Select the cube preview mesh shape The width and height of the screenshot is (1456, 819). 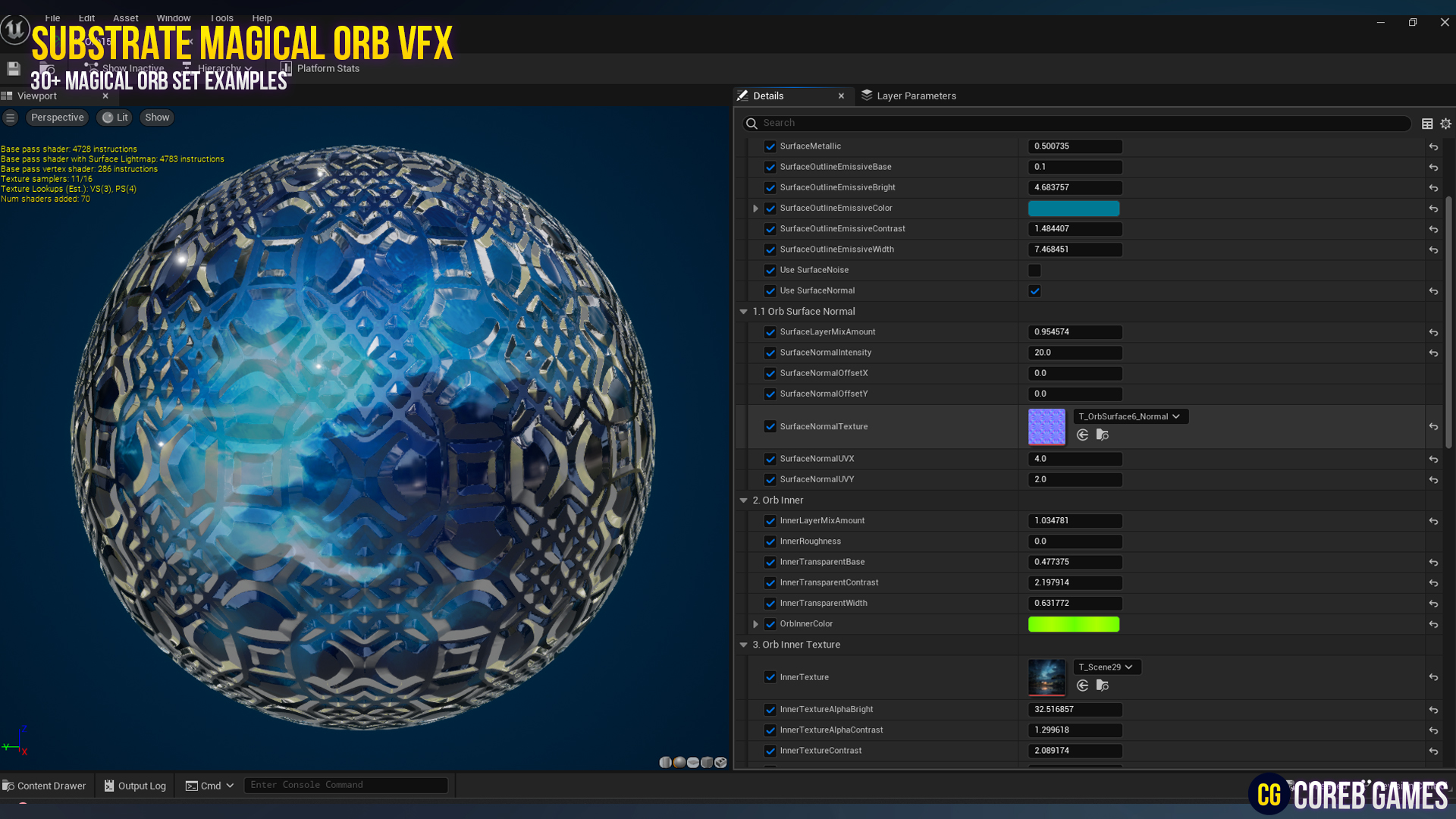coord(706,762)
